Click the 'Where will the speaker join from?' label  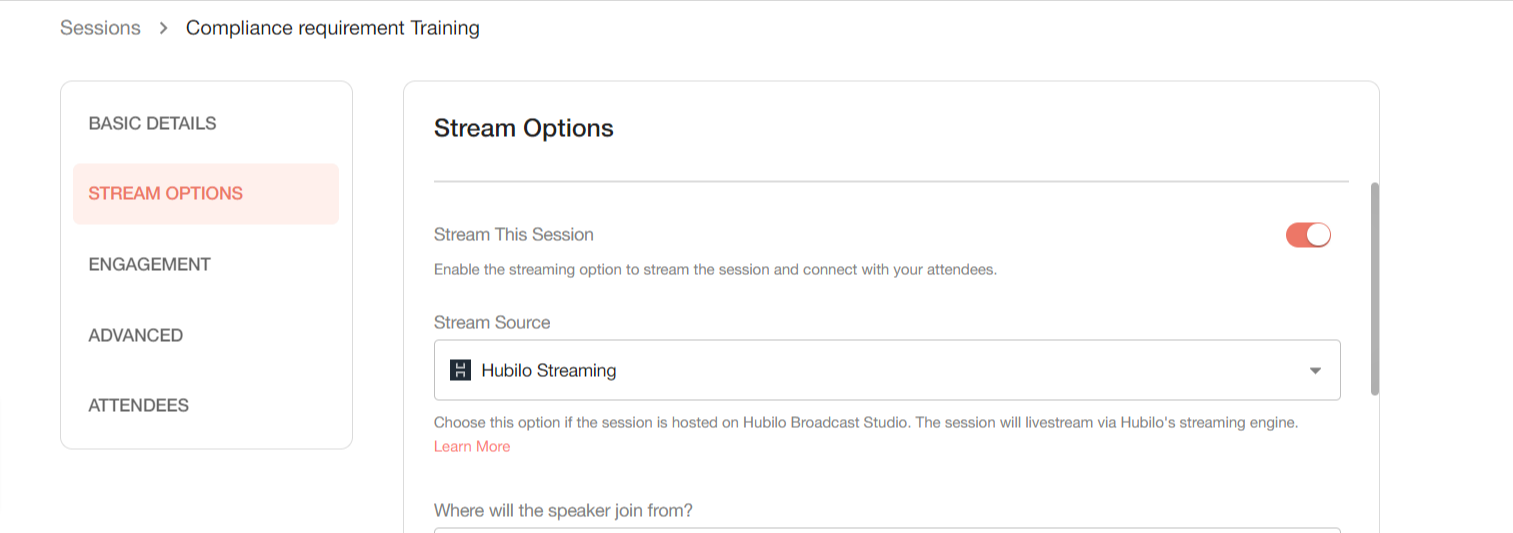[563, 510]
